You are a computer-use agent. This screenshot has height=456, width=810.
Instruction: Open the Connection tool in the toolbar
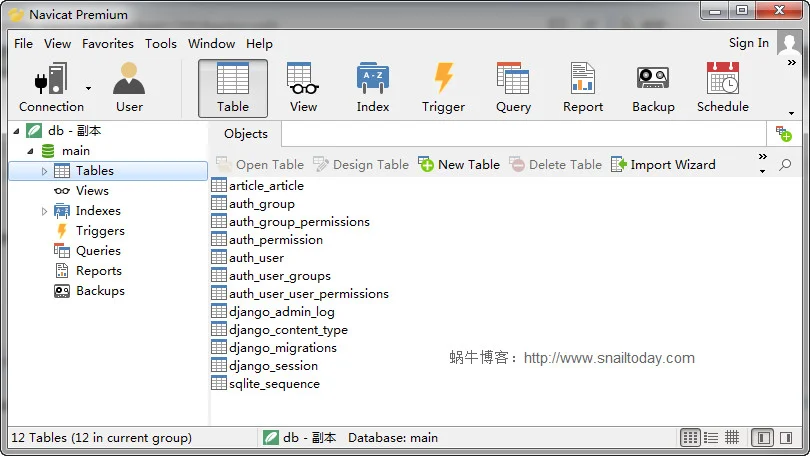51,88
